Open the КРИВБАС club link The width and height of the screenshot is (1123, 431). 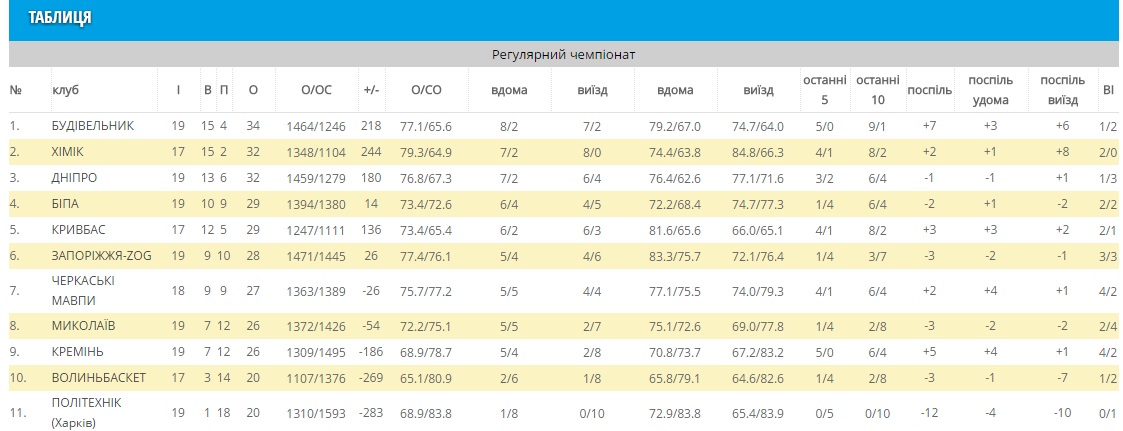point(81,230)
